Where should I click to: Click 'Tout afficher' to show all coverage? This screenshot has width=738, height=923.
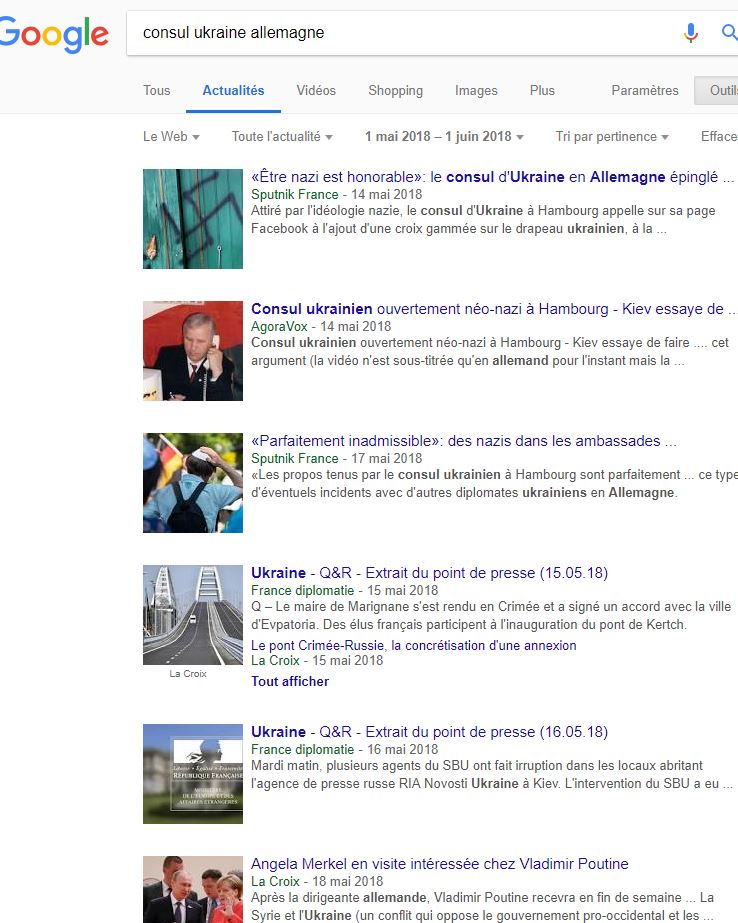click(290, 681)
